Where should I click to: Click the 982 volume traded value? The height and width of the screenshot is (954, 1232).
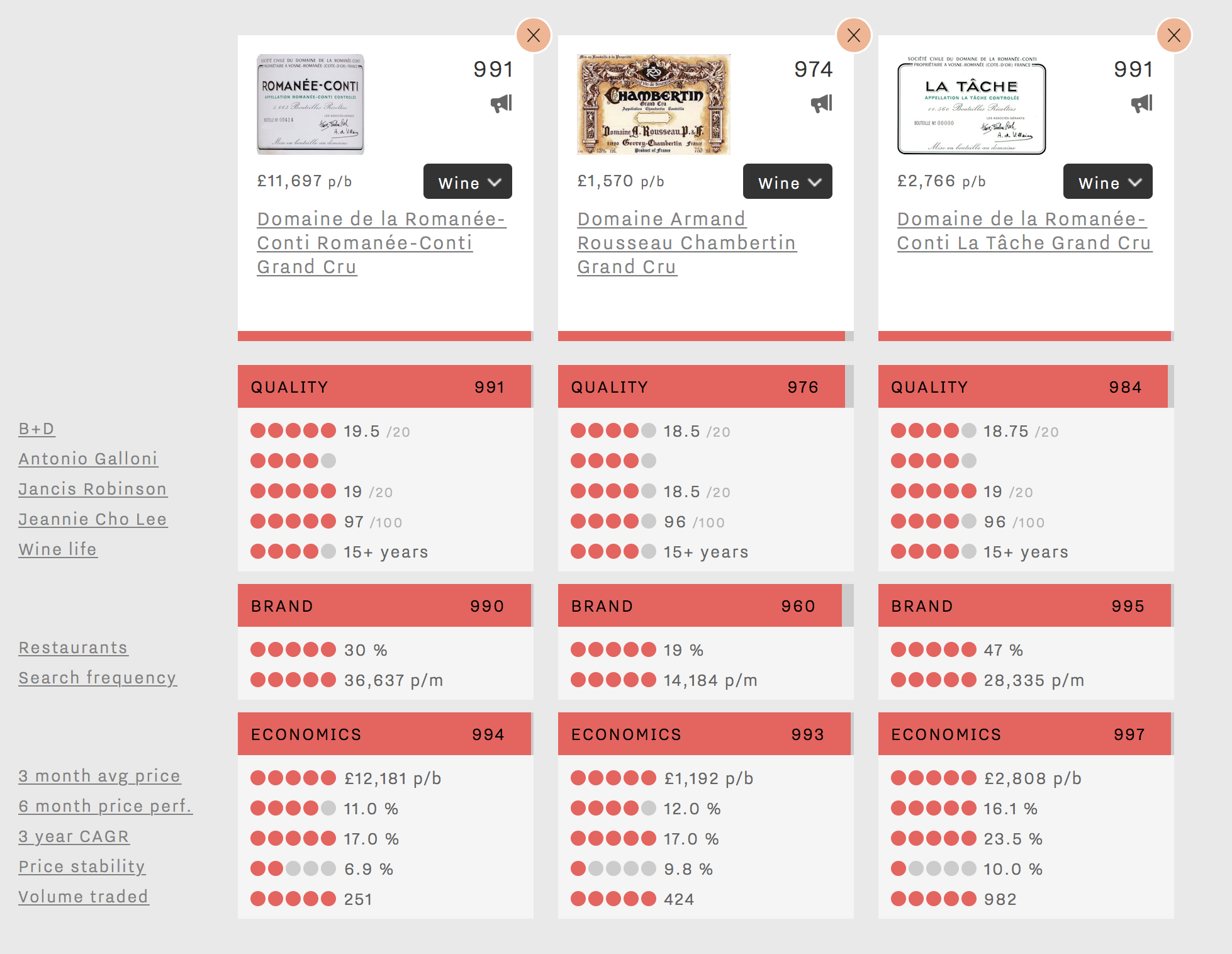pos(1000,900)
